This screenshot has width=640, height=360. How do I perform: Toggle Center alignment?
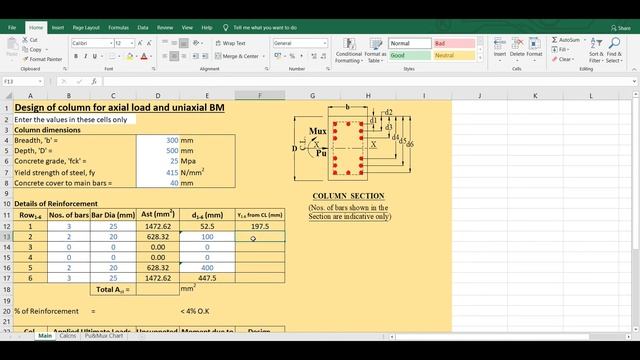point(174,56)
